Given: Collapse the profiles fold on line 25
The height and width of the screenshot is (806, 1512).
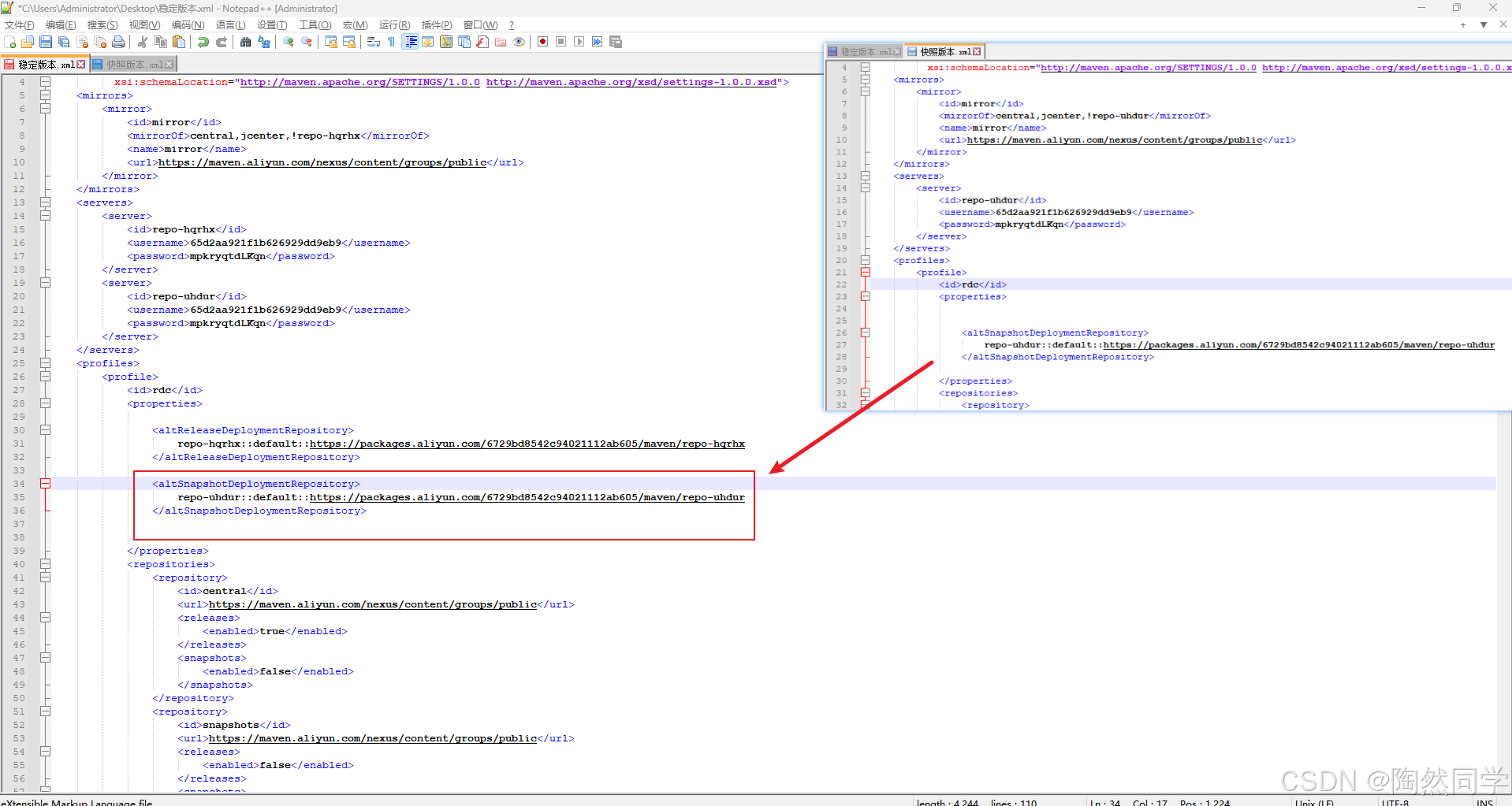Looking at the screenshot, I should pos(46,363).
